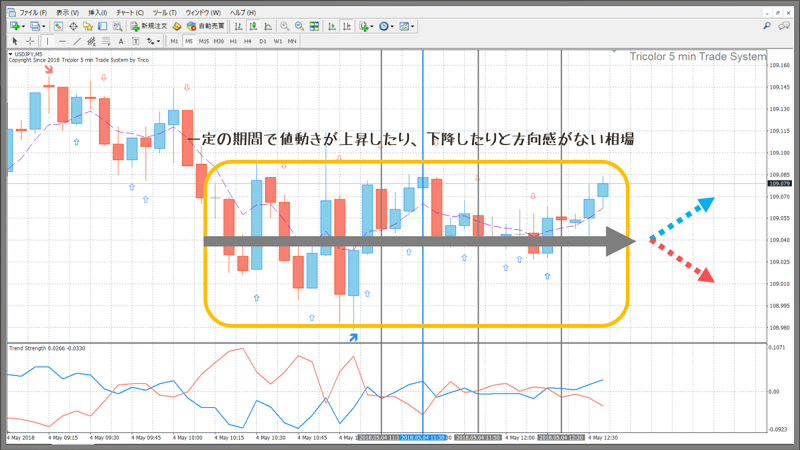The image size is (800, 450).
Task: Click the New Chart toolbar icon
Action: [x=15, y=26]
